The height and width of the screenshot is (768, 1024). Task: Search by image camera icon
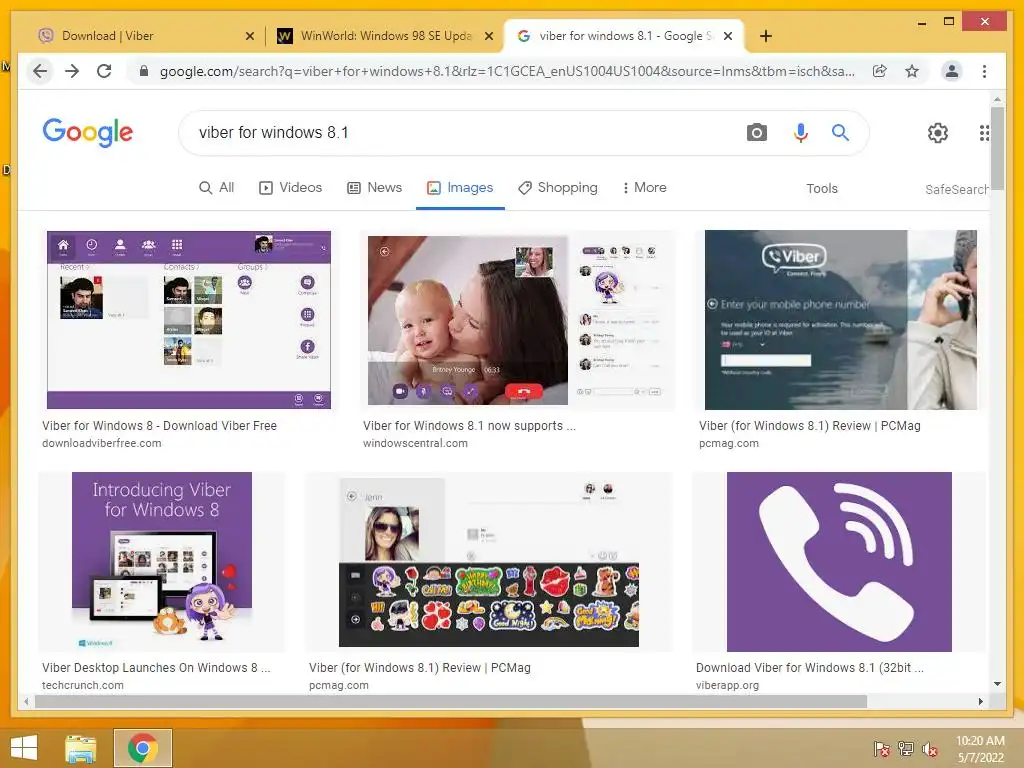[756, 133]
